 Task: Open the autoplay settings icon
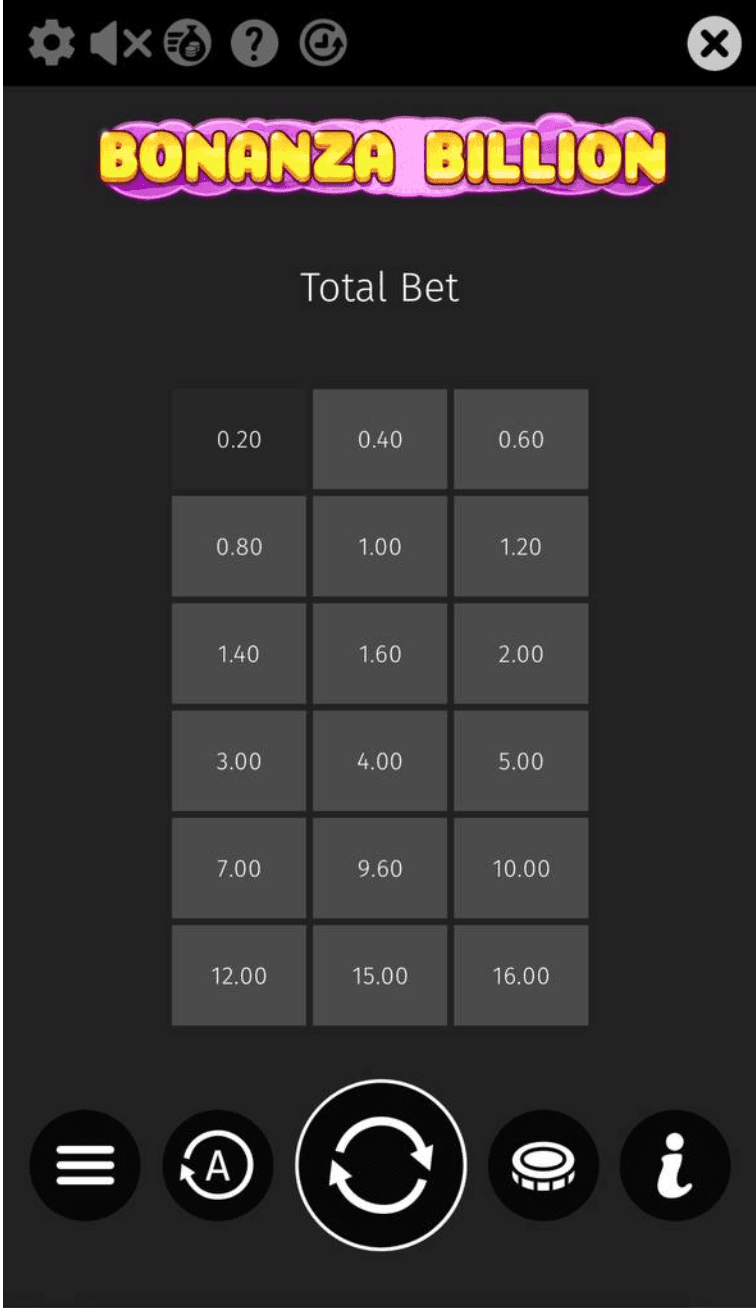tap(216, 1165)
